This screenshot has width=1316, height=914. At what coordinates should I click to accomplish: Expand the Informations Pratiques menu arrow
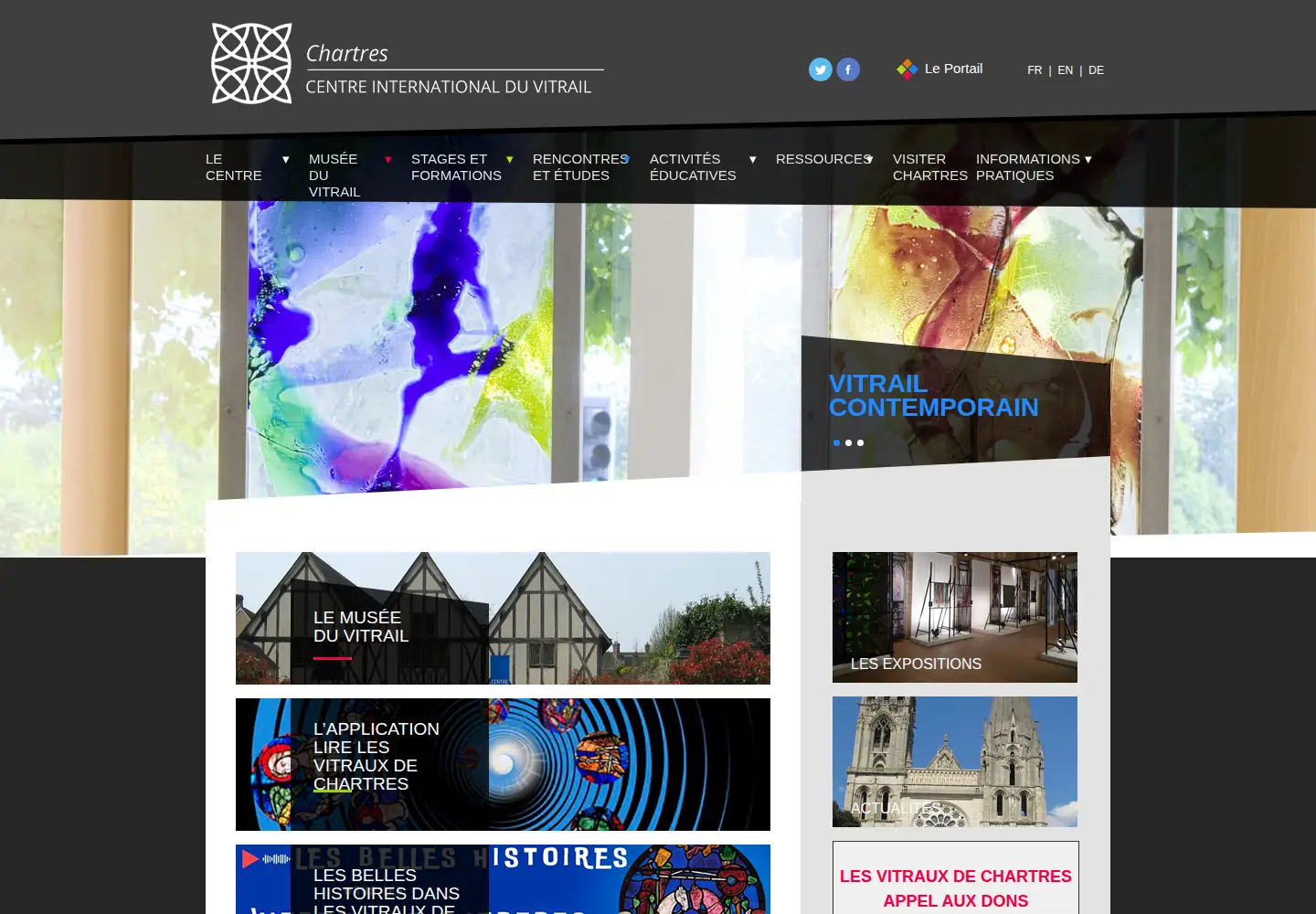(x=1088, y=160)
